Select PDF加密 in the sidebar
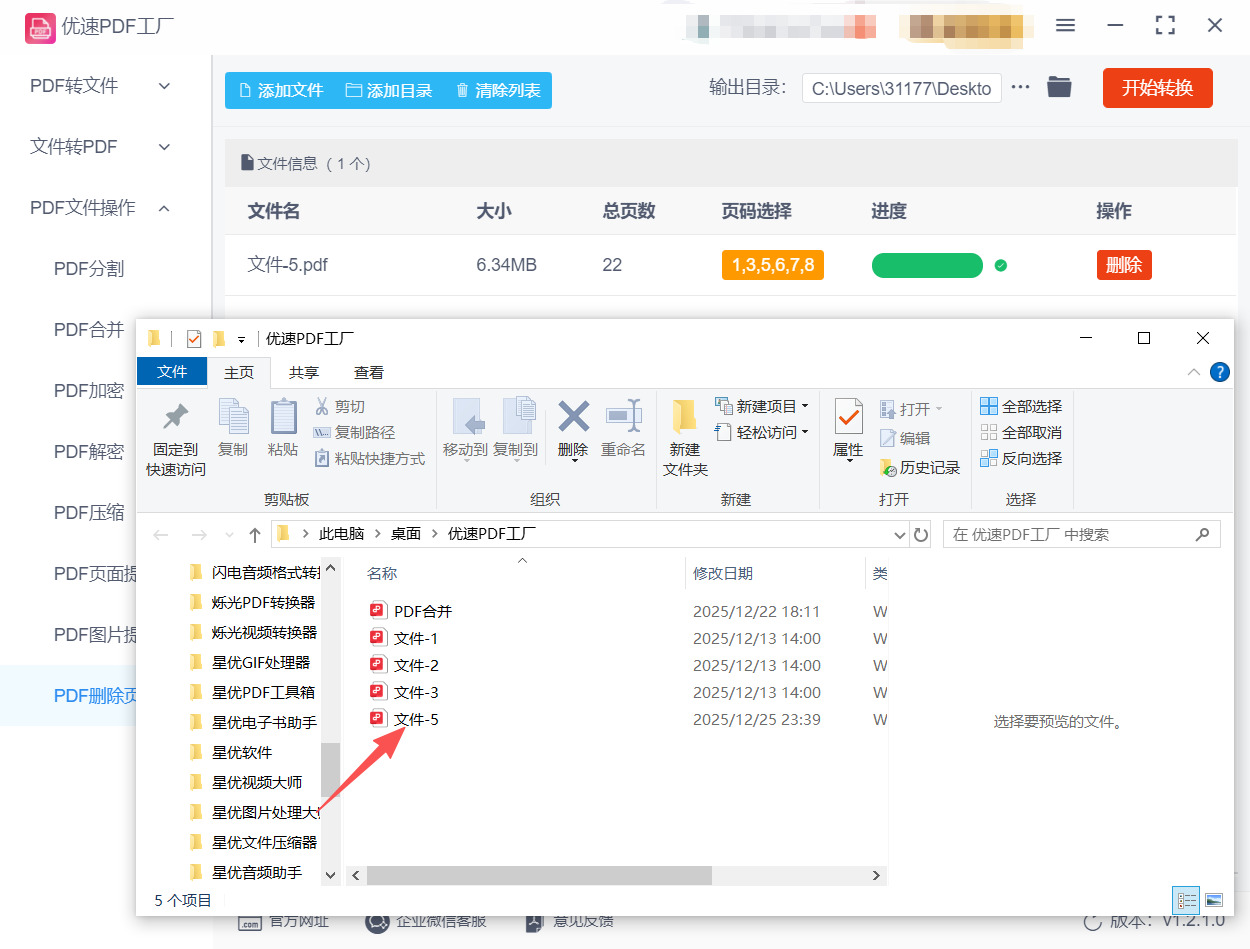 point(89,391)
